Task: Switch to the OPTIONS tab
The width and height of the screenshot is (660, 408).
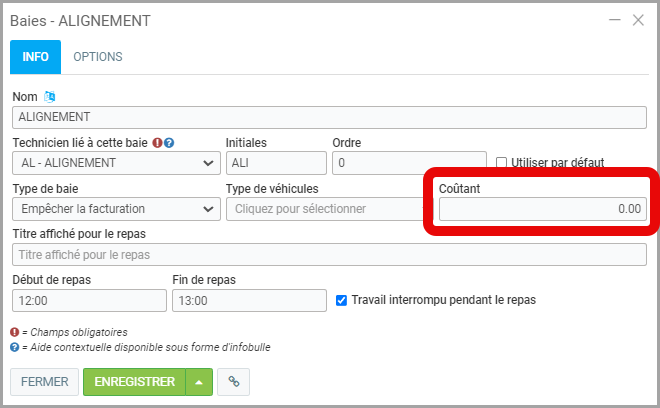Action: [98, 57]
